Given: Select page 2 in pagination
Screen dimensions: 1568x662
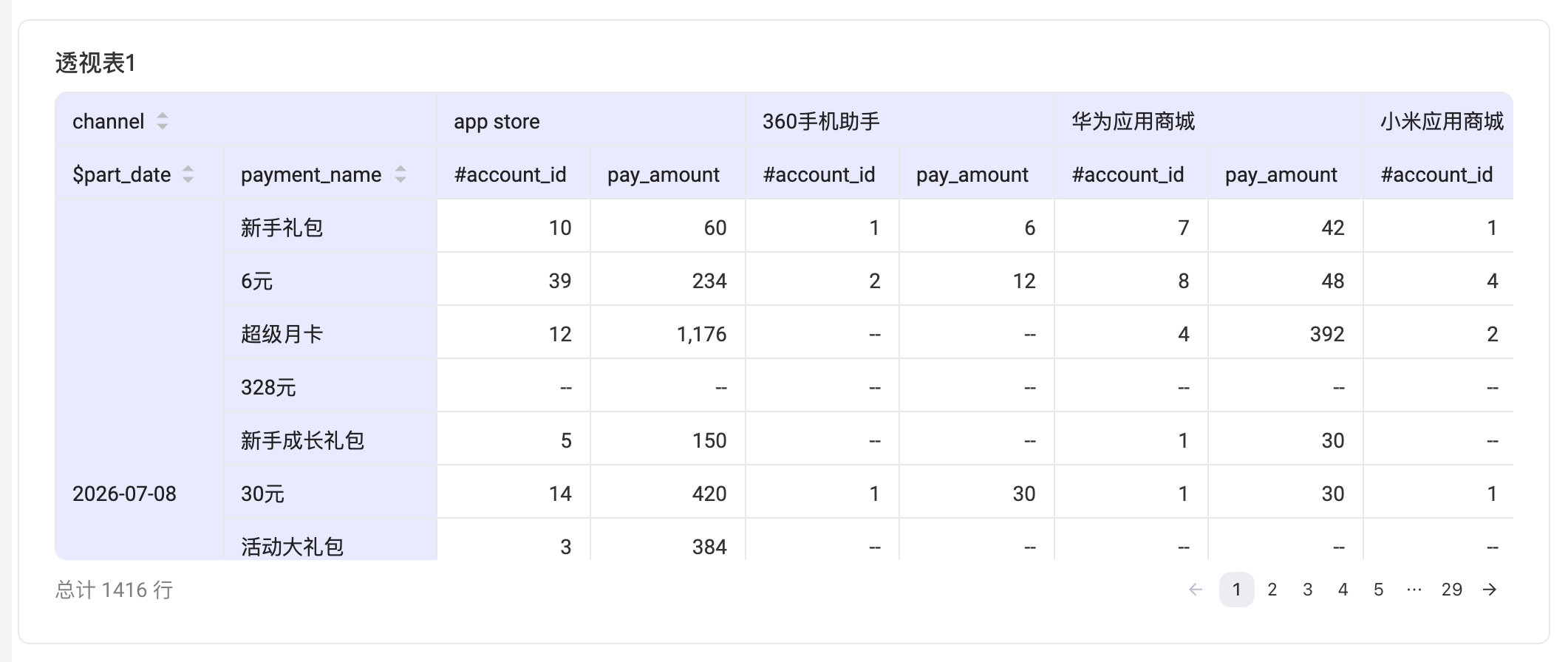Looking at the screenshot, I should click(x=1272, y=590).
